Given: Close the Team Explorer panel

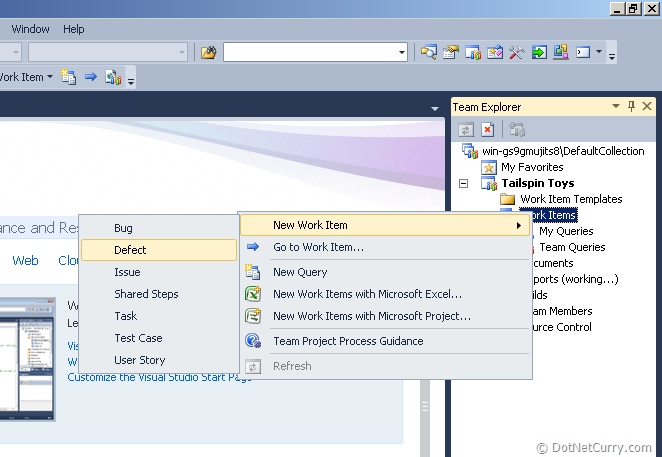Looking at the screenshot, I should (647, 106).
